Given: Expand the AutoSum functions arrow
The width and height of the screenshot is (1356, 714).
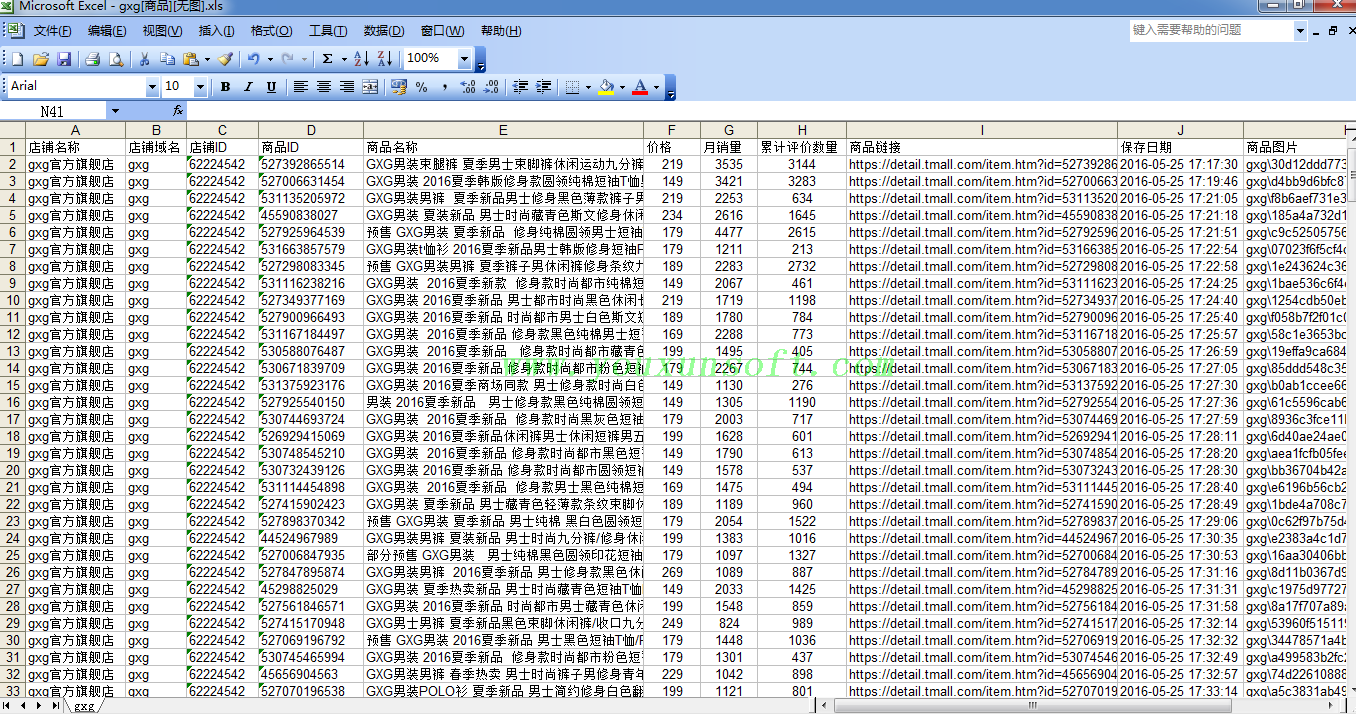Looking at the screenshot, I should pos(343,59).
